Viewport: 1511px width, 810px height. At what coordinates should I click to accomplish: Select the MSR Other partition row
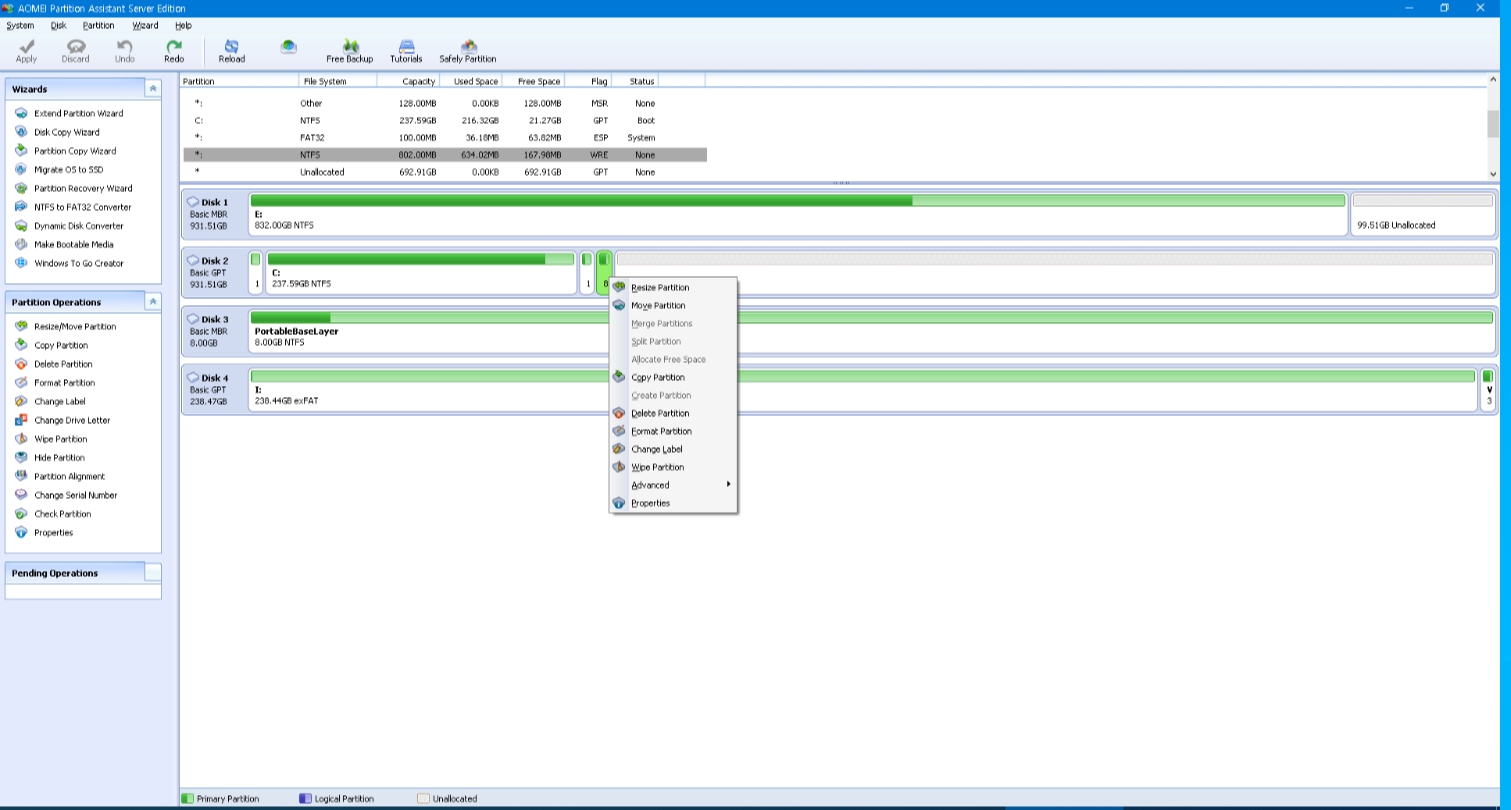445,103
